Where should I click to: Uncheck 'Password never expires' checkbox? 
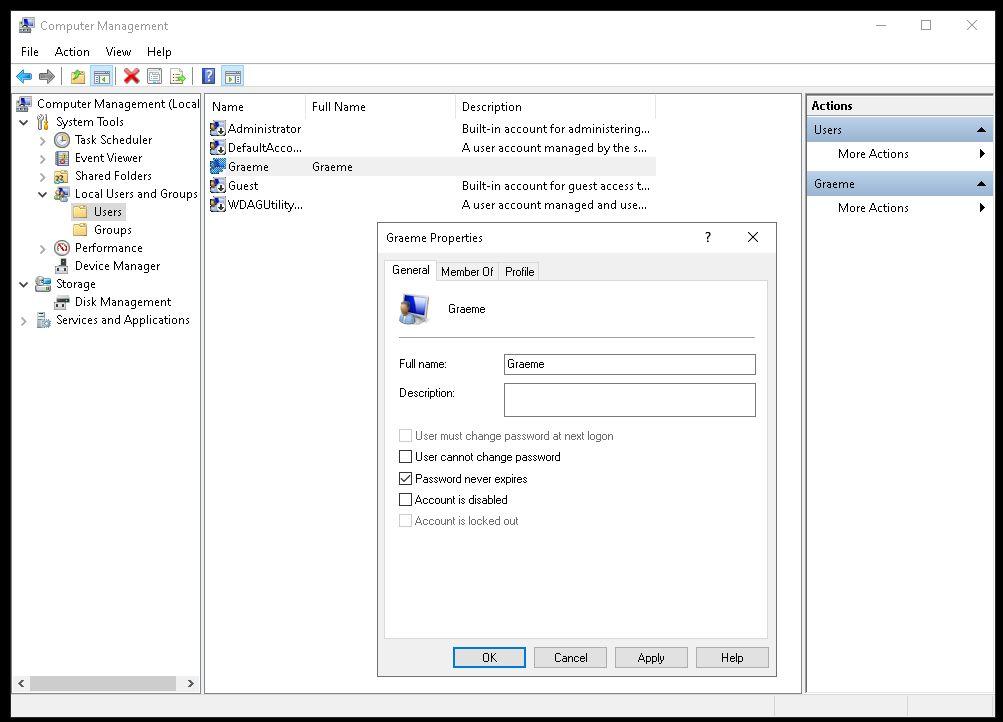point(405,479)
